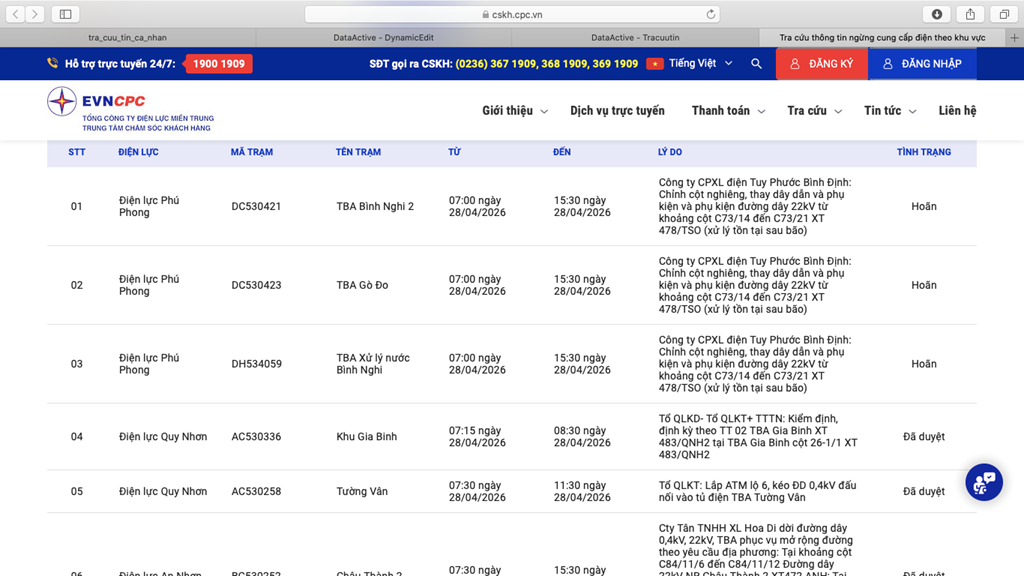The height and width of the screenshot is (576, 1024).
Task: Click the cskh.cpc.vn address bar
Action: pos(512,14)
